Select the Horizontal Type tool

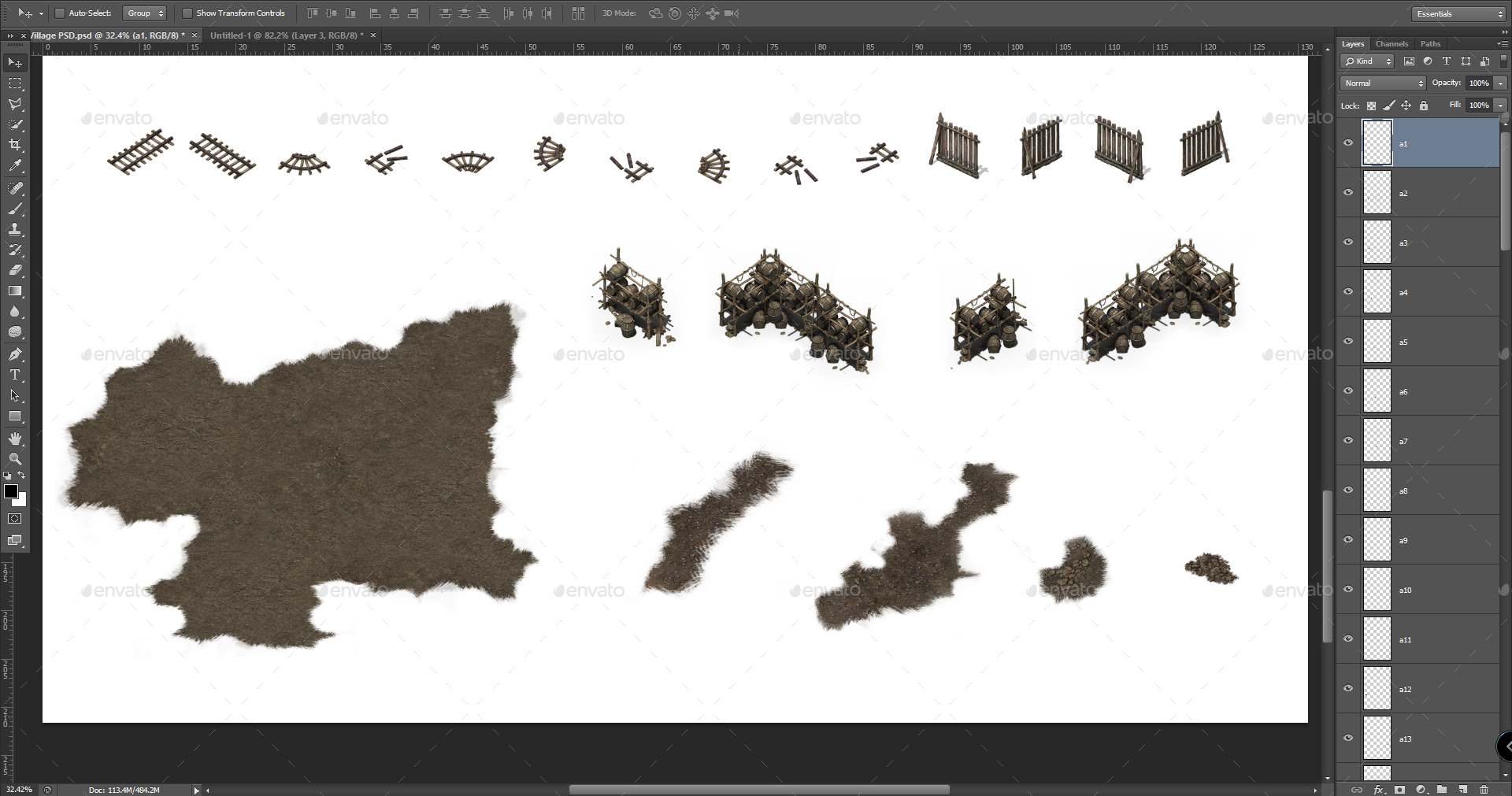coord(15,376)
